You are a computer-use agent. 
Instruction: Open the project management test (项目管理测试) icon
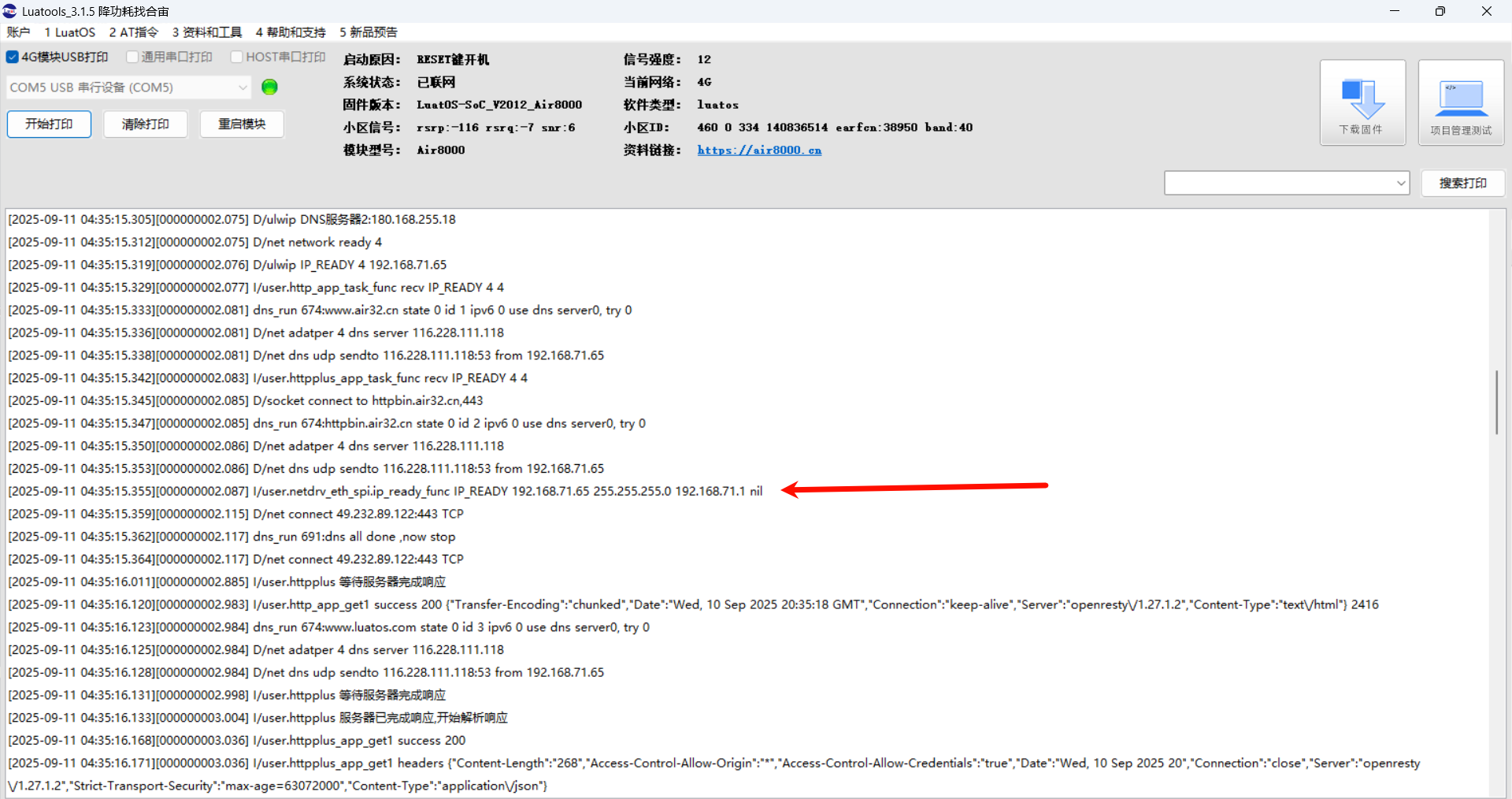click(x=1461, y=102)
